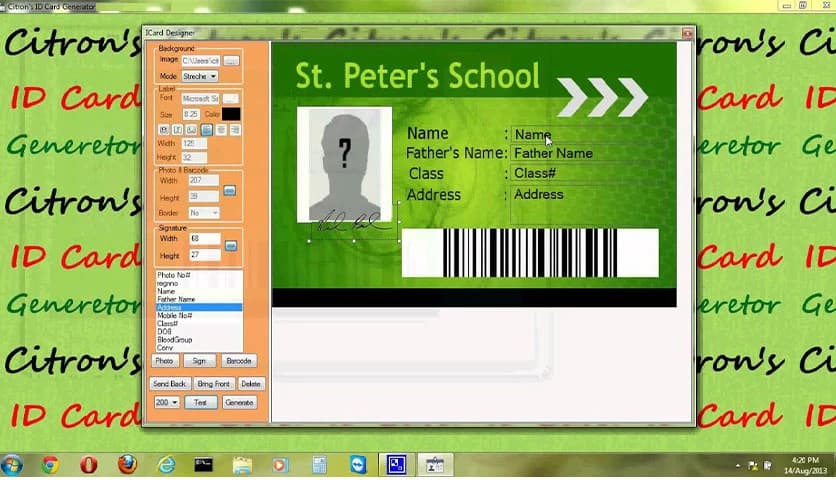Select 'BloodGroup' in the field list
This screenshot has height=484, width=836.
tap(198, 340)
